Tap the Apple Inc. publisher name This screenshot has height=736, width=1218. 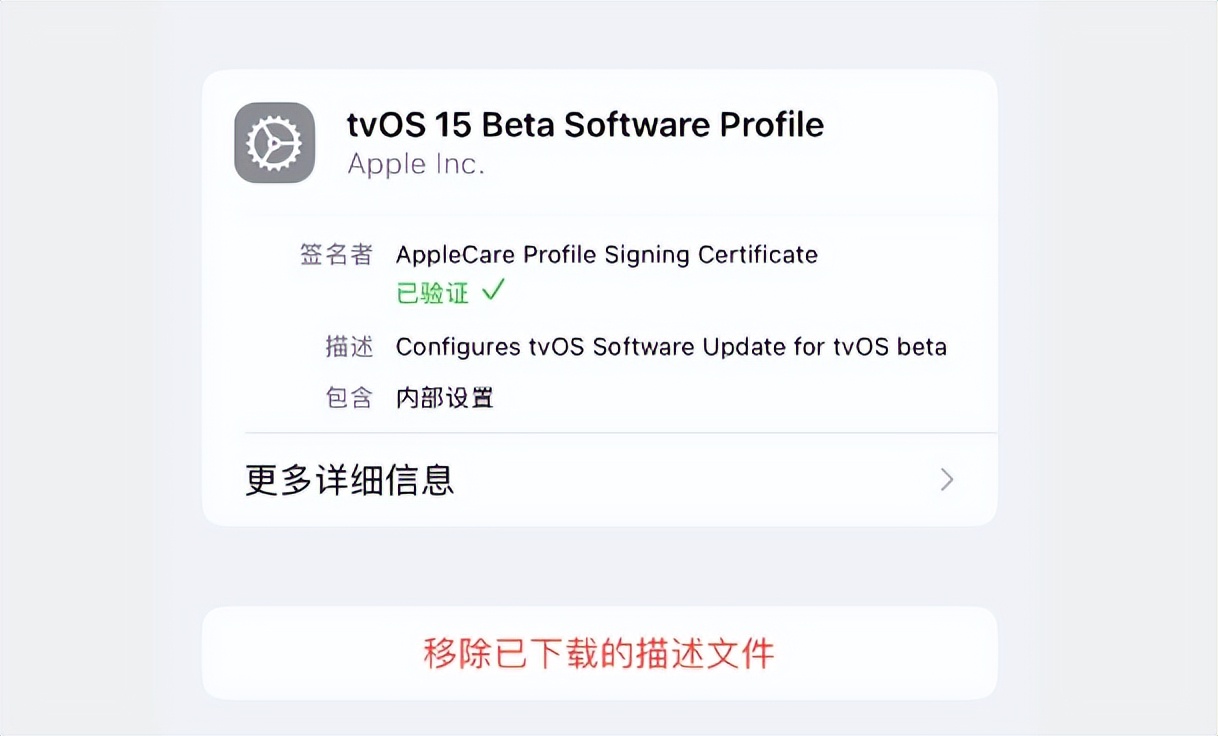(x=416, y=164)
